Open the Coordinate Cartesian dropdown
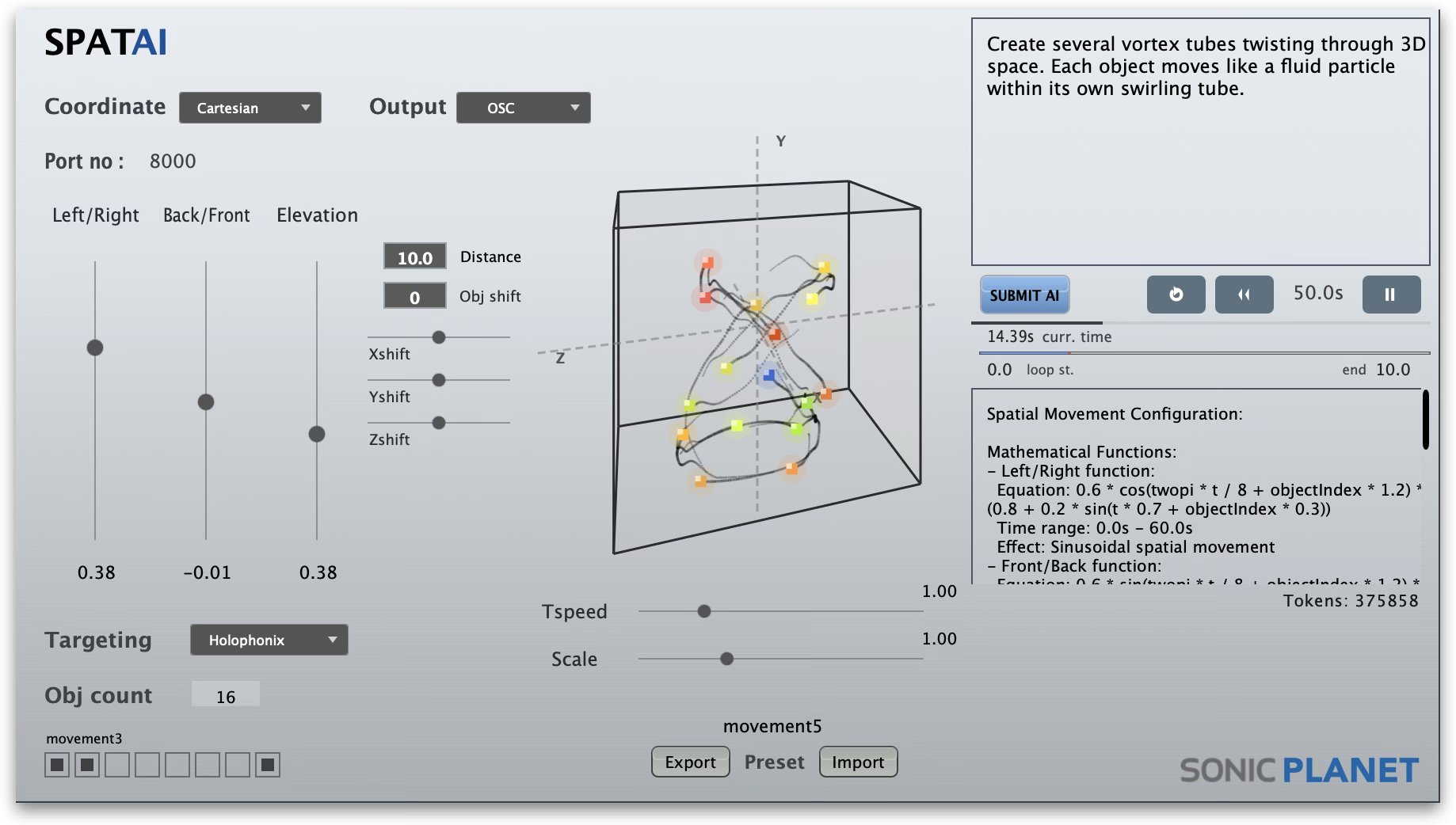The image size is (1456, 825). [250, 108]
